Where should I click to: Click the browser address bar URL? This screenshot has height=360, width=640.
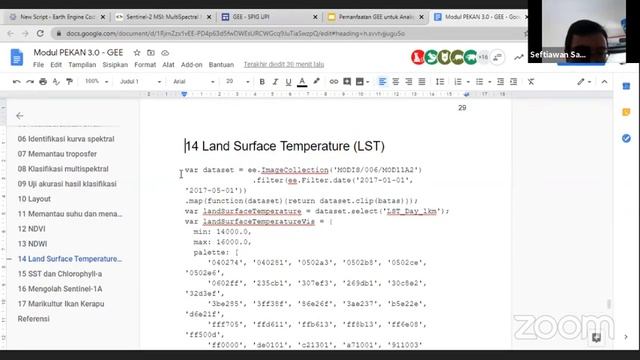click(x=235, y=33)
